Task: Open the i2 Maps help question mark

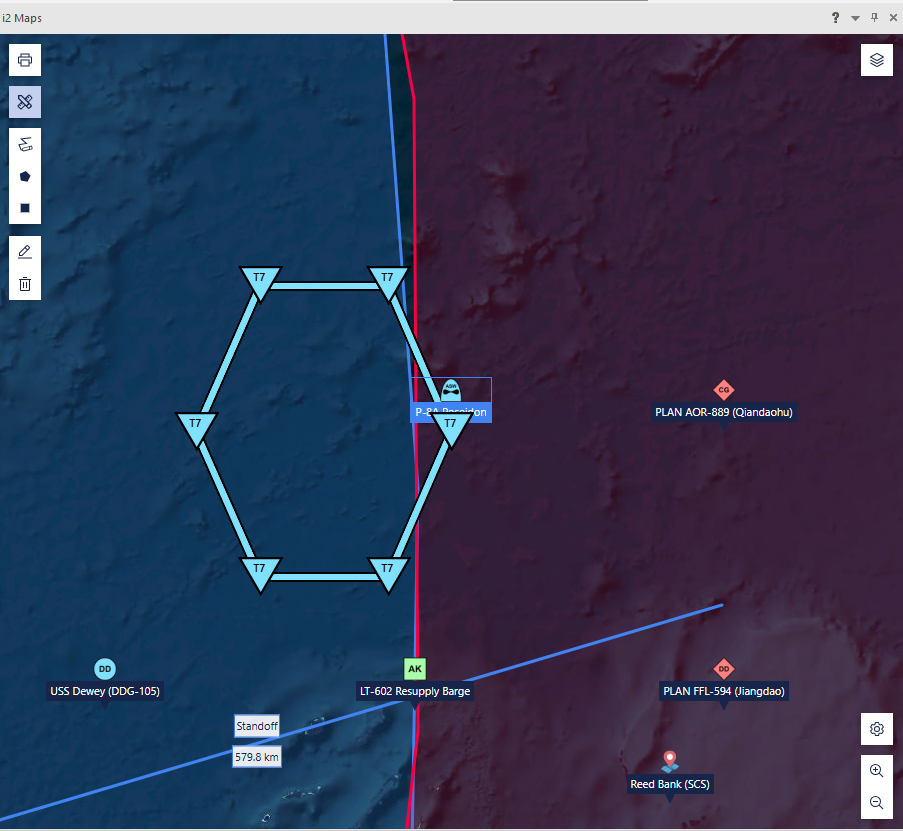Action: click(835, 18)
